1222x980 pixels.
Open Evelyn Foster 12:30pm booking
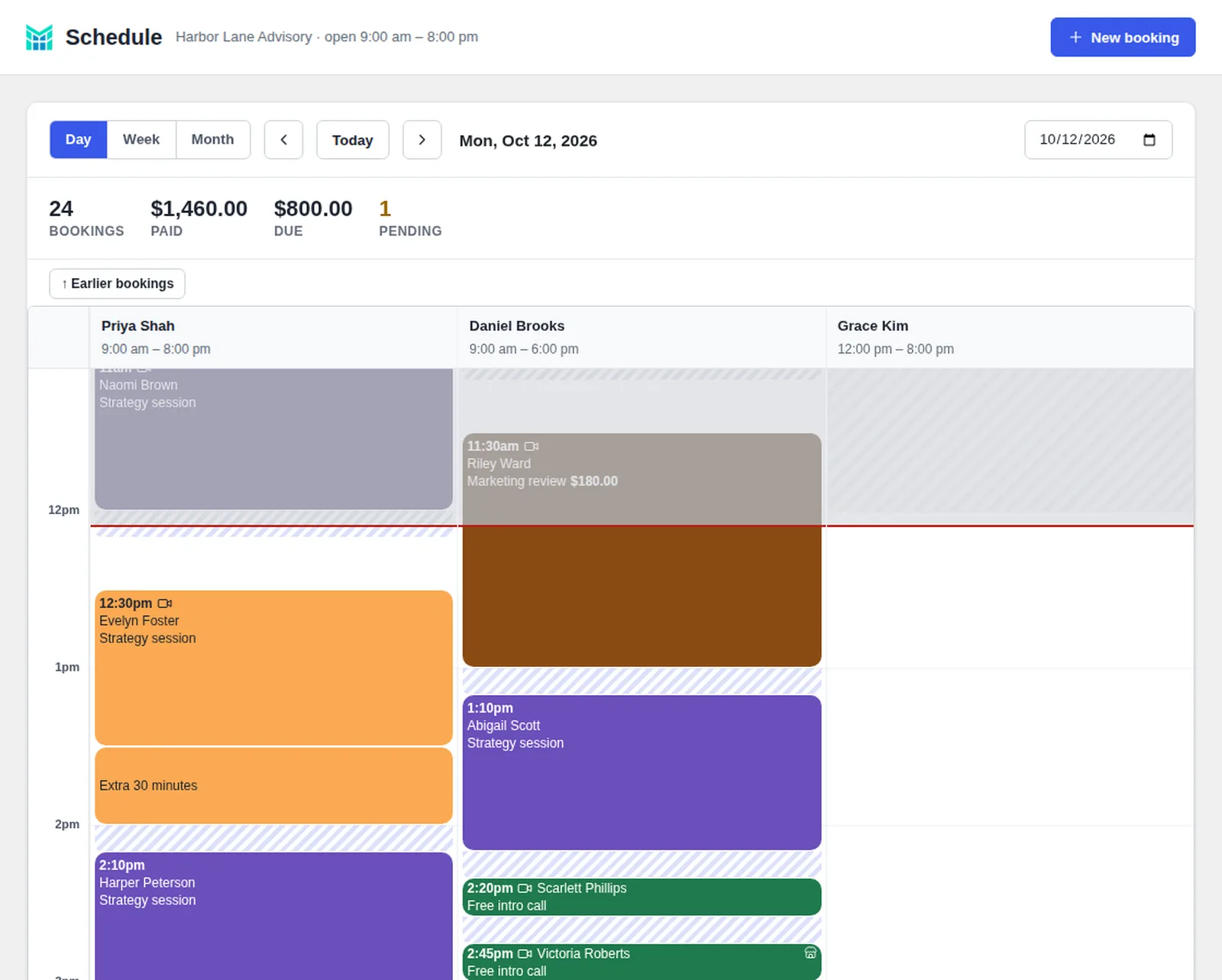(273, 668)
